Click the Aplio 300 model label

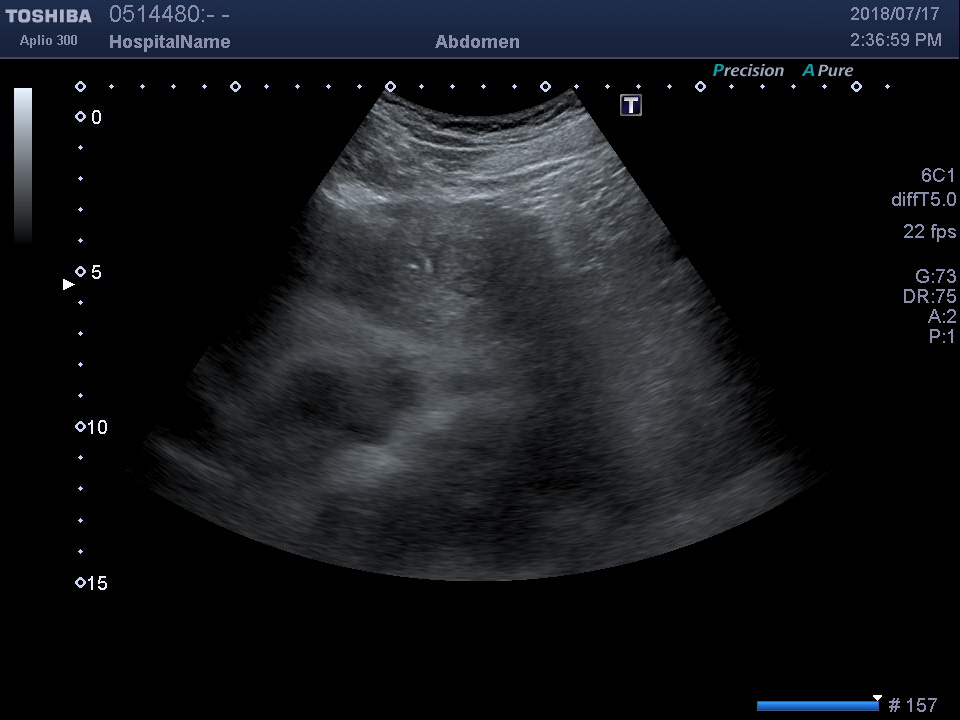tap(48, 40)
